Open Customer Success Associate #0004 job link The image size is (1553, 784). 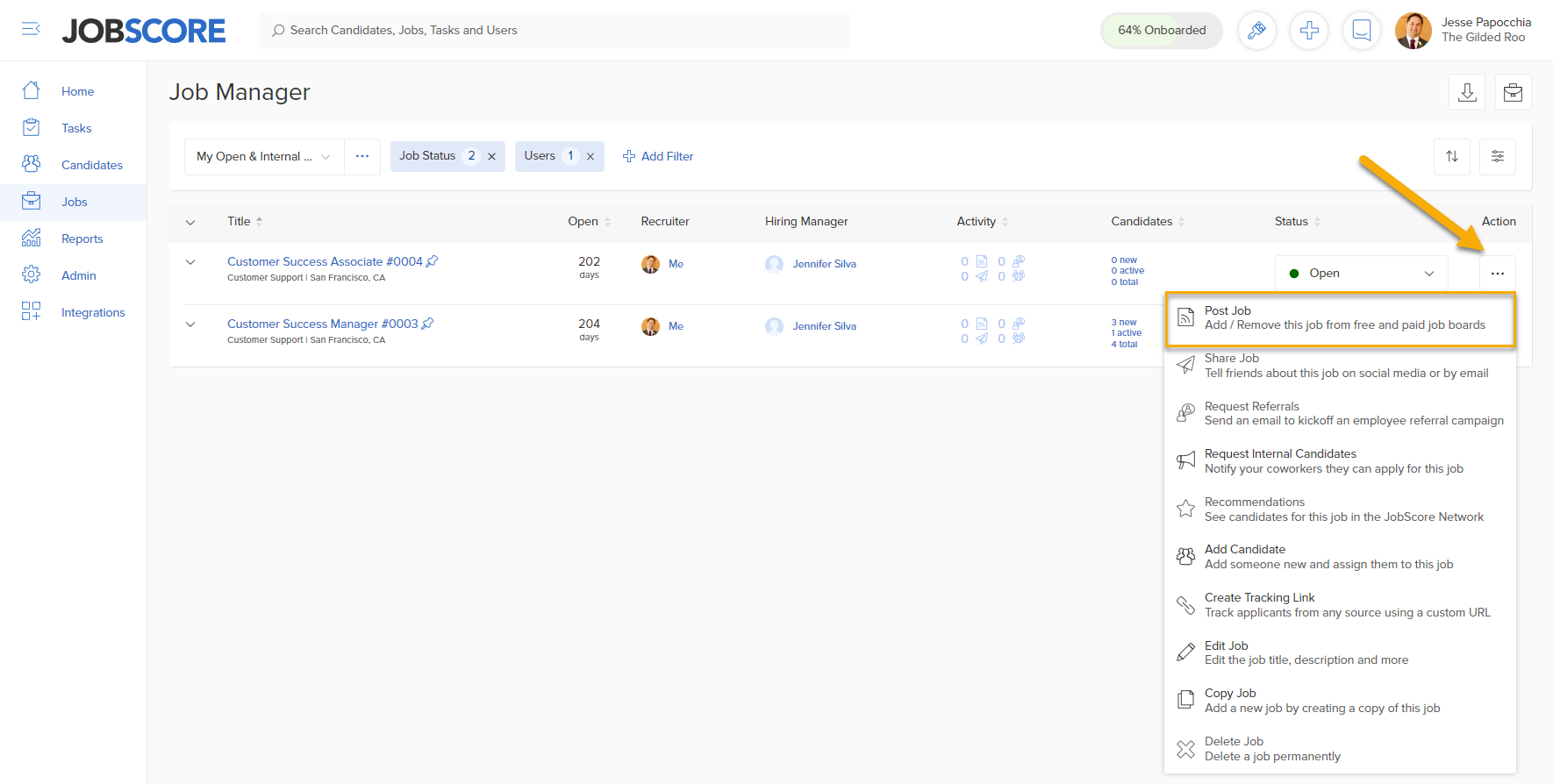(x=325, y=261)
